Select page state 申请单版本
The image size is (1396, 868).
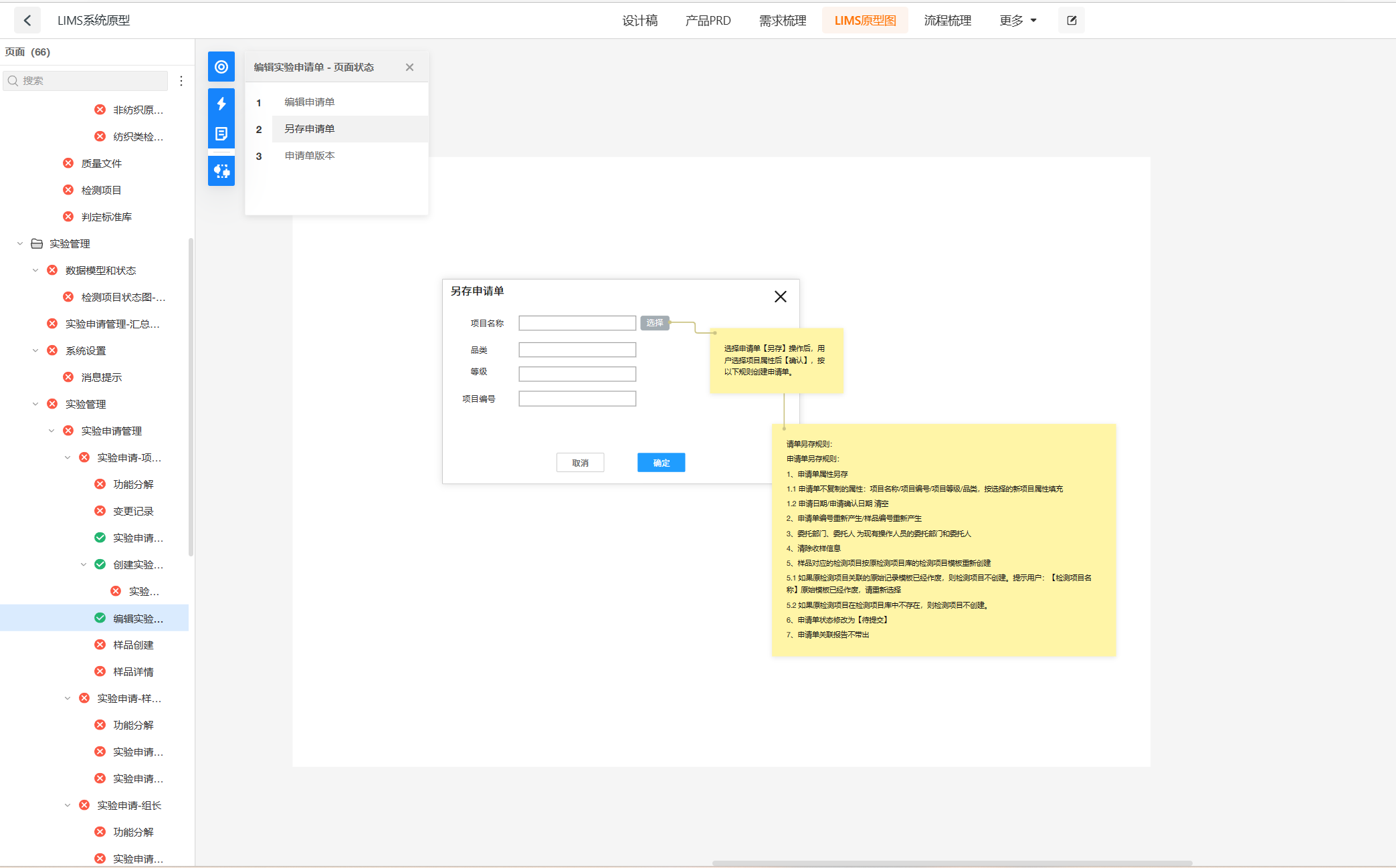click(310, 156)
